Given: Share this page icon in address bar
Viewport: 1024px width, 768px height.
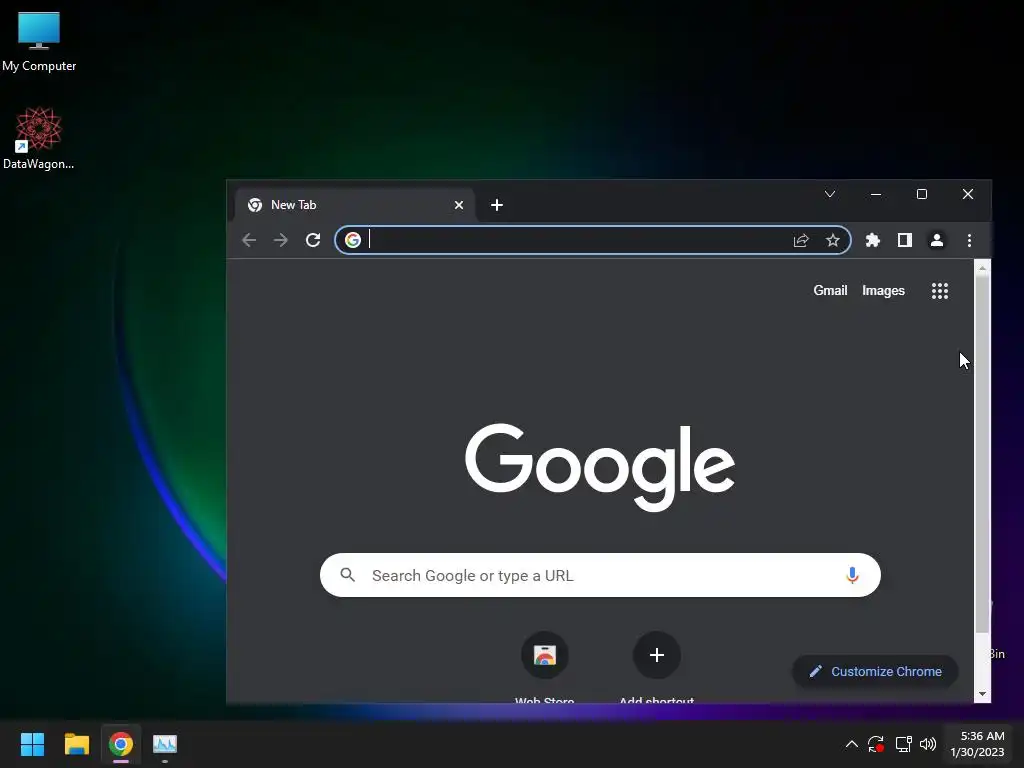Looking at the screenshot, I should click(x=801, y=240).
